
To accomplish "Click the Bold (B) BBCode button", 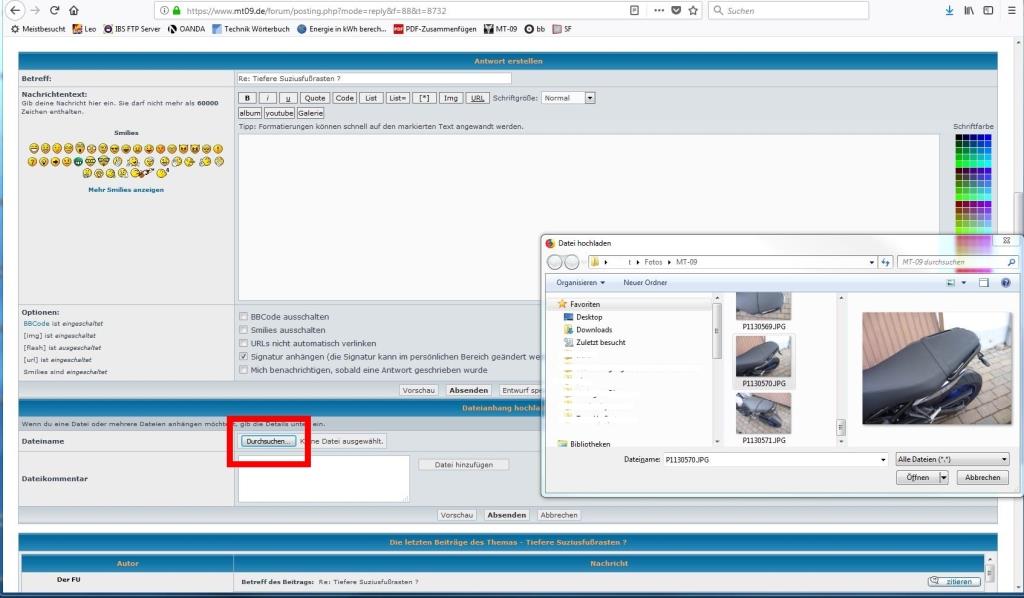I will (x=247, y=98).
